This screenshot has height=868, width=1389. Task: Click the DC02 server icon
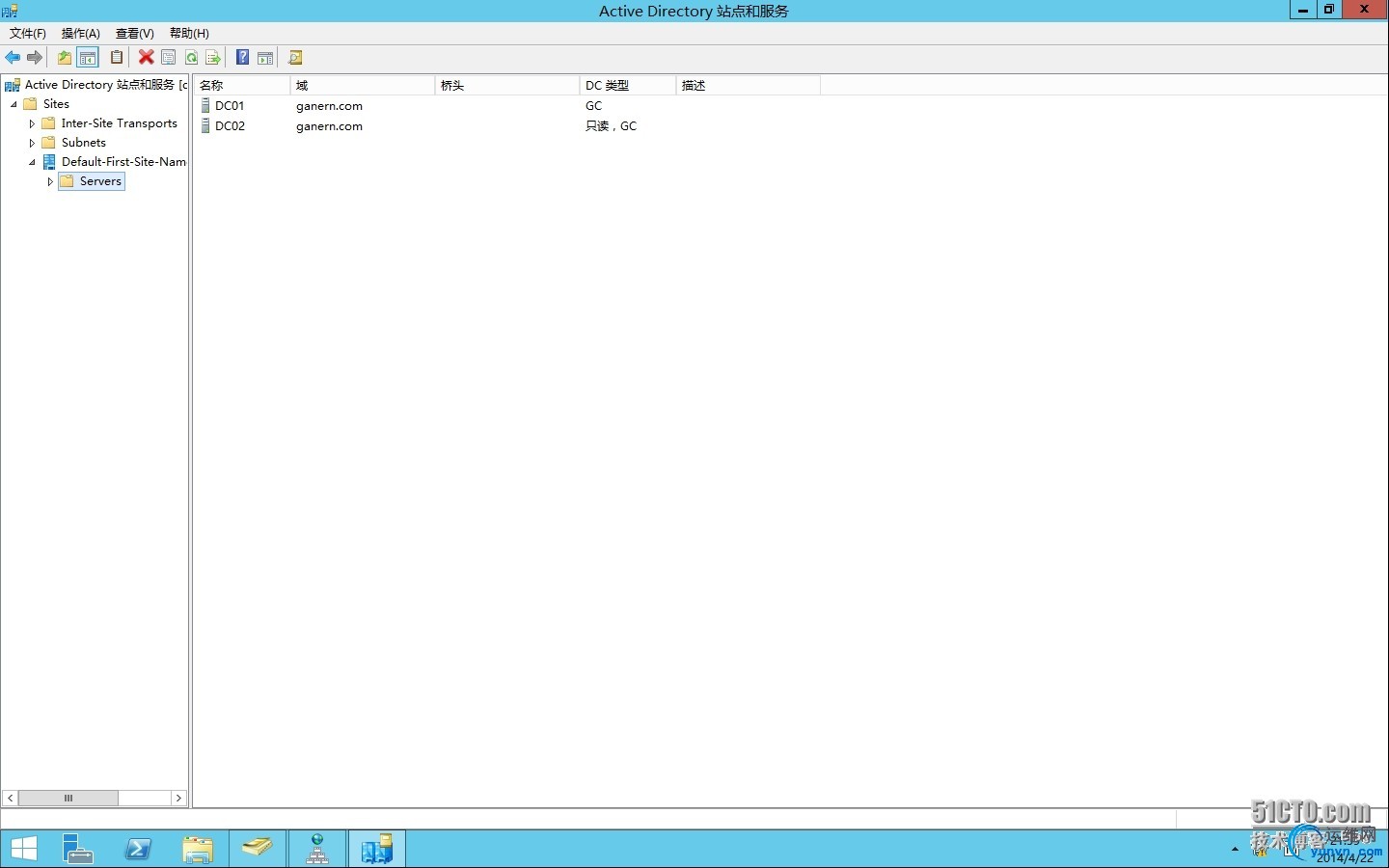205,125
